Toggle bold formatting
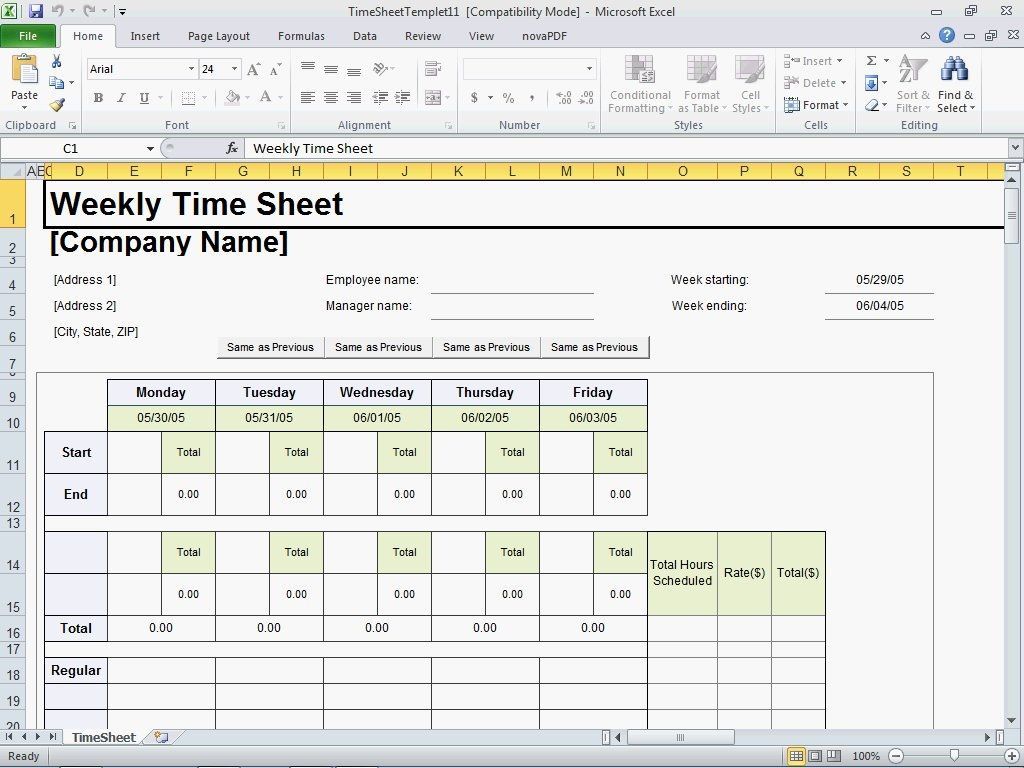Image resolution: width=1024 pixels, height=768 pixels. tap(97, 98)
